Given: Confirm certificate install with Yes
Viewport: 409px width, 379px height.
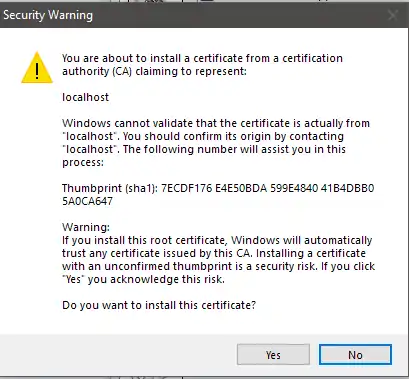Looking at the screenshot, I should [273, 355].
